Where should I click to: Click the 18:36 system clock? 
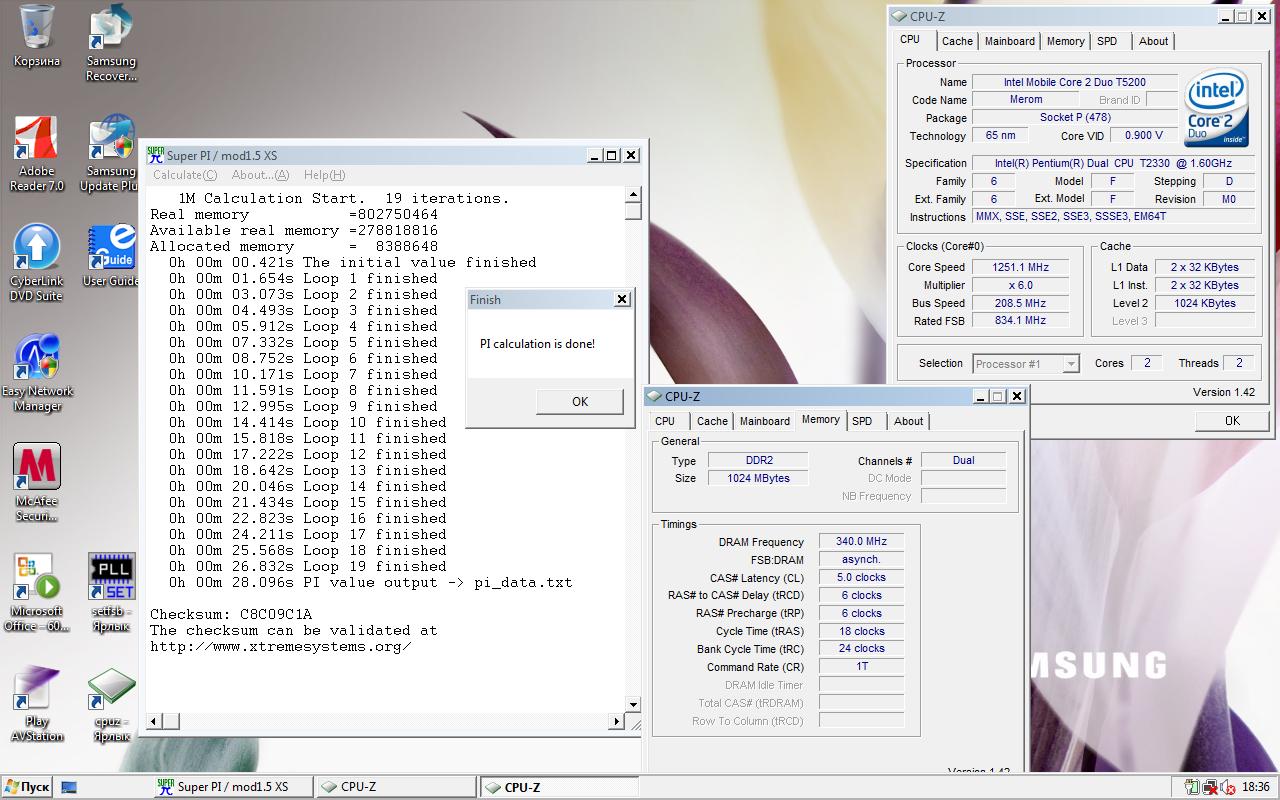[1255, 787]
